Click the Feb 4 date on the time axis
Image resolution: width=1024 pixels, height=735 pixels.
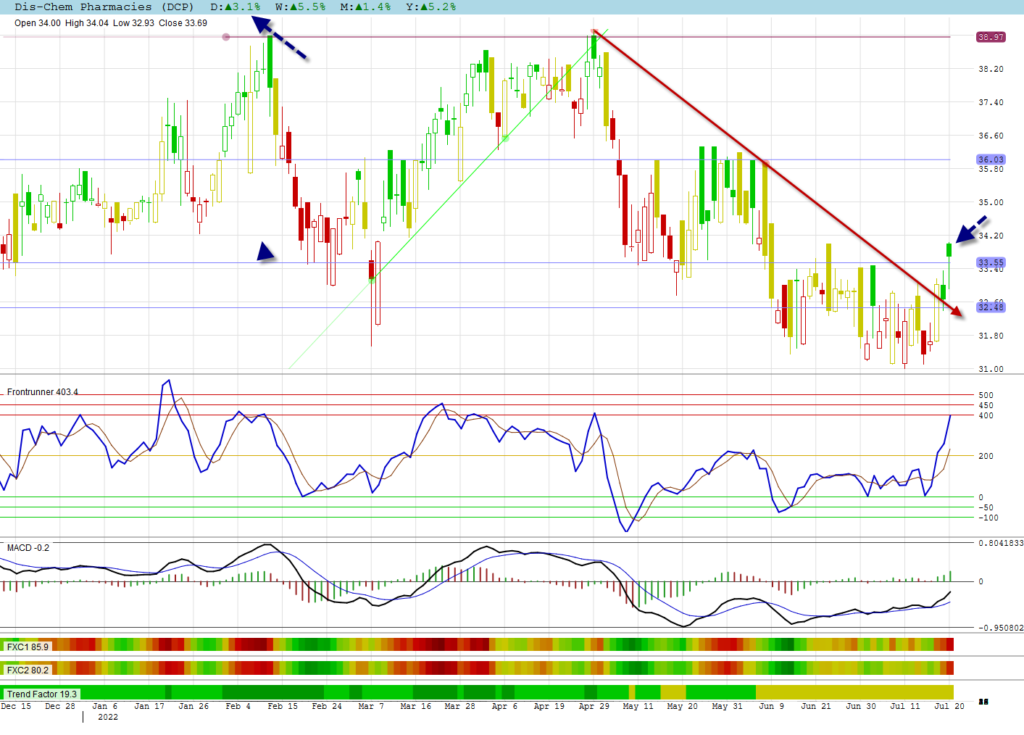(x=238, y=706)
